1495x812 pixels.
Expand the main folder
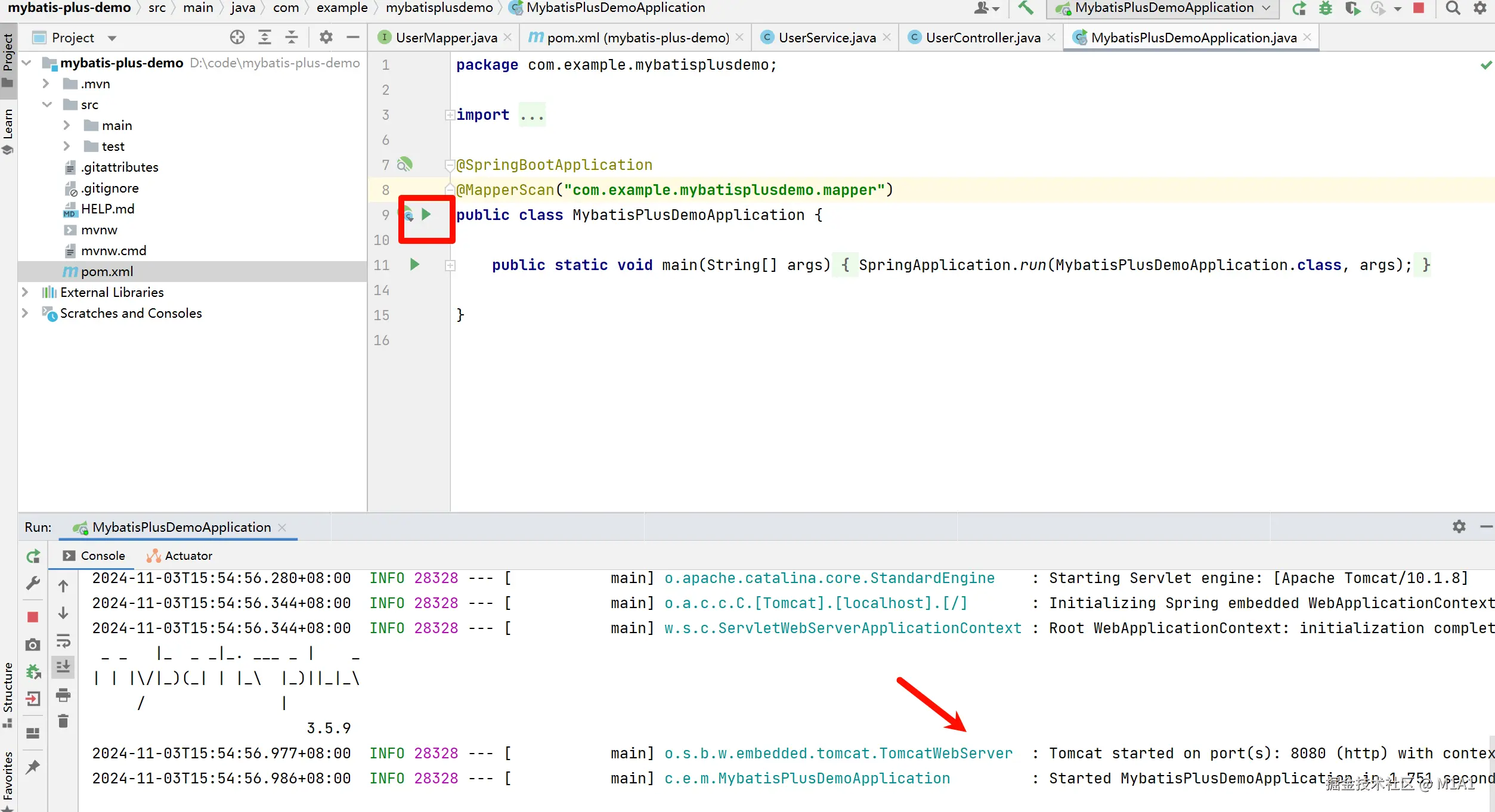67,125
